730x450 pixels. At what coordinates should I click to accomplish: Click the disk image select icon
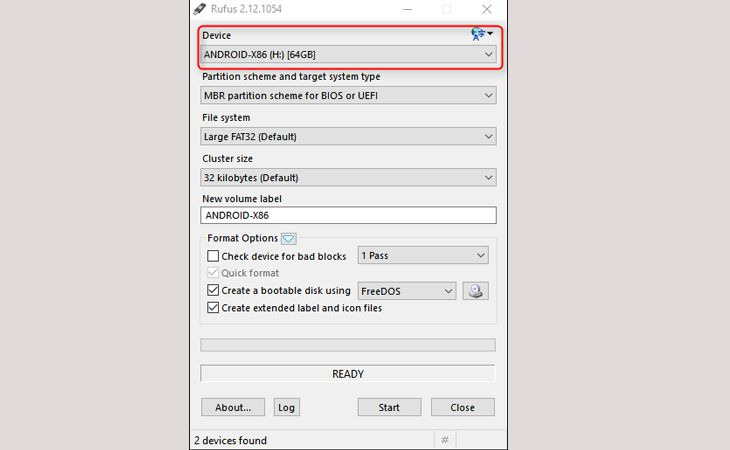pyautogui.click(x=475, y=291)
